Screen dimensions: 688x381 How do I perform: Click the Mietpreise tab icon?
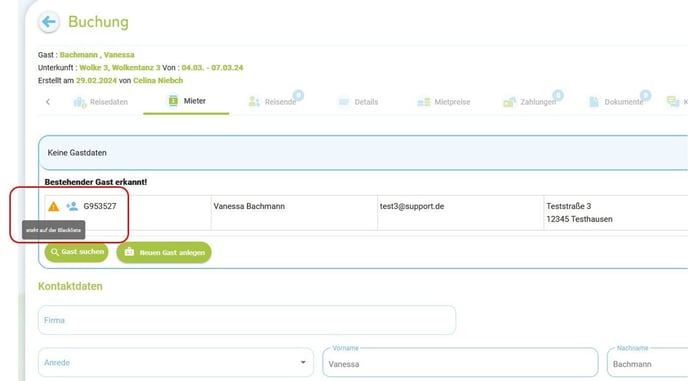coord(423,102)
